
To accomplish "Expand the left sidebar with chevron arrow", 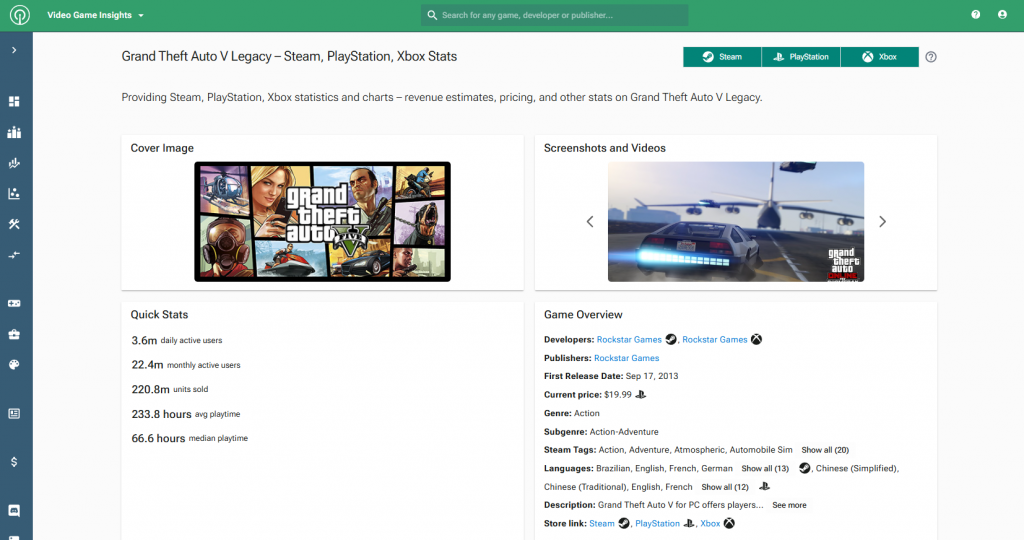I will [x=14, y=50].
